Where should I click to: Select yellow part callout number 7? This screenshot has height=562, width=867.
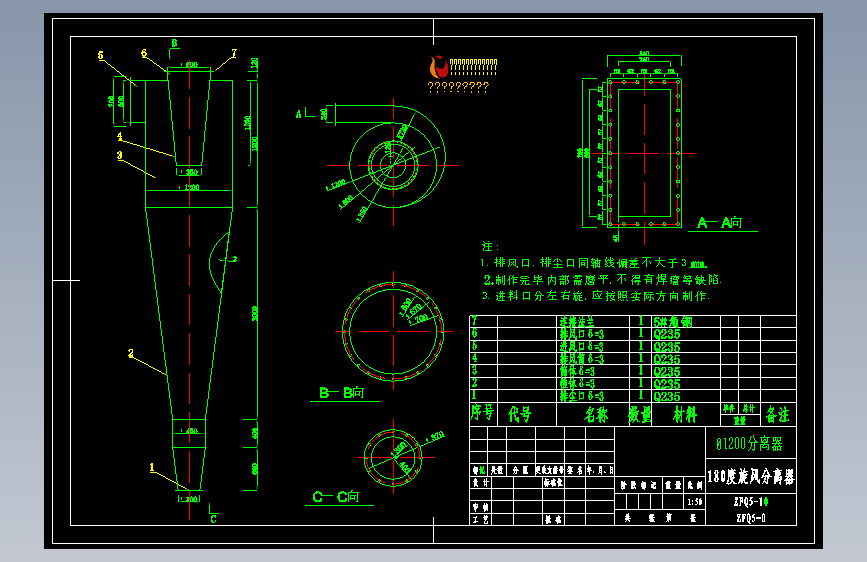[x=234, y=53]
